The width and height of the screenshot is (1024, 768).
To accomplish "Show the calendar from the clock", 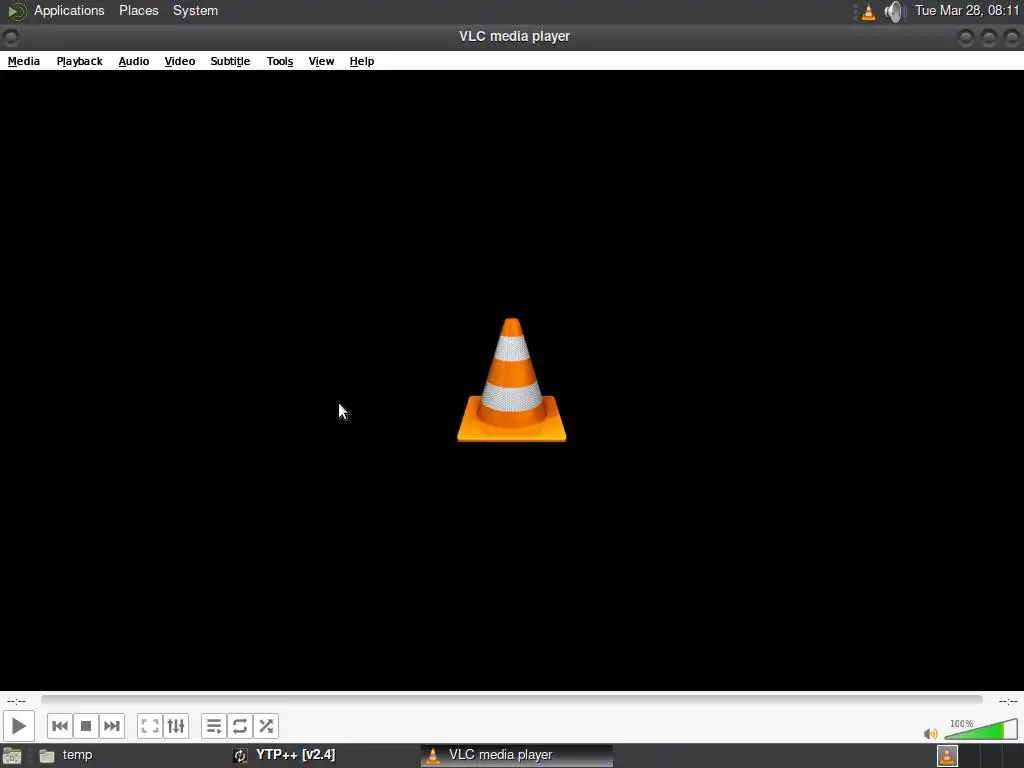I will tap(967, 10).
